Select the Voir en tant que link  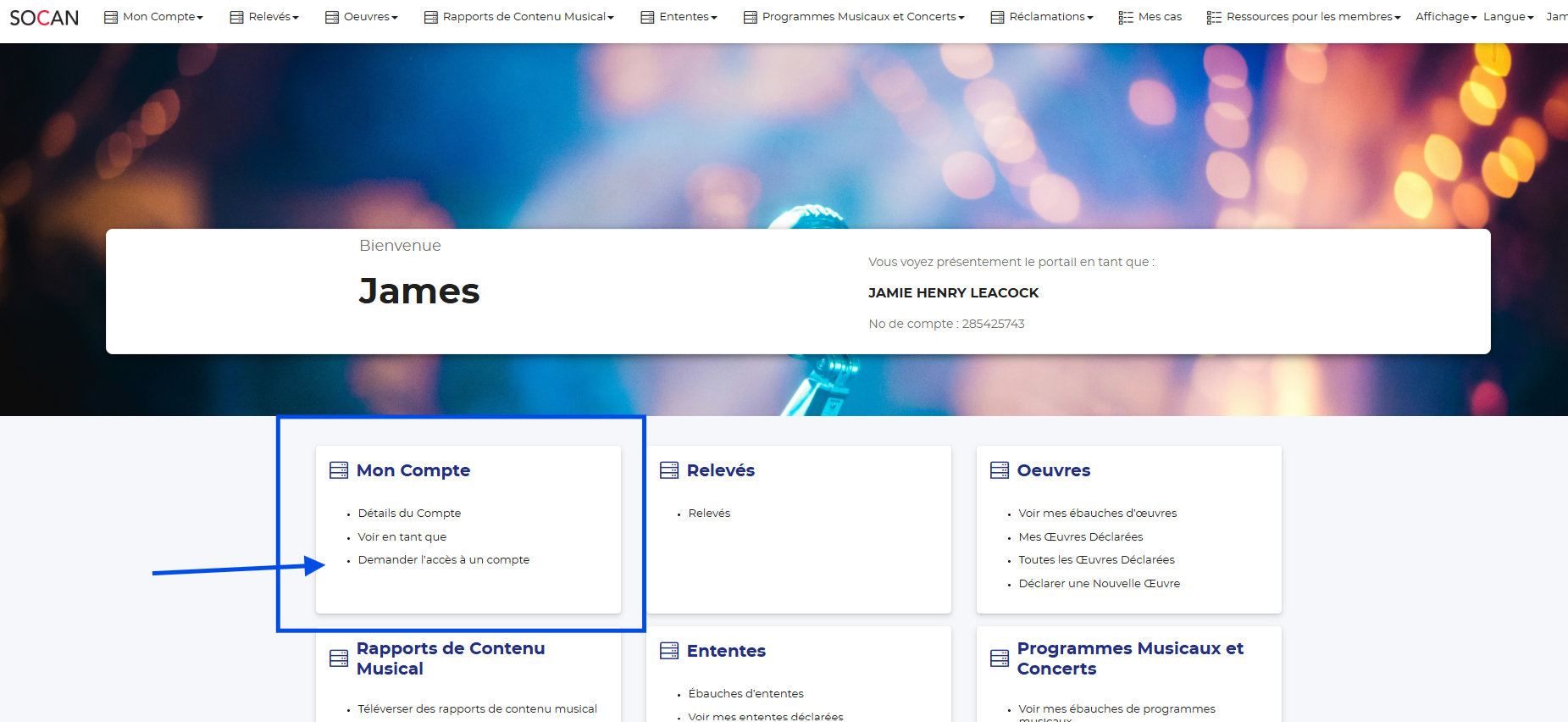[x=402, y=537]
